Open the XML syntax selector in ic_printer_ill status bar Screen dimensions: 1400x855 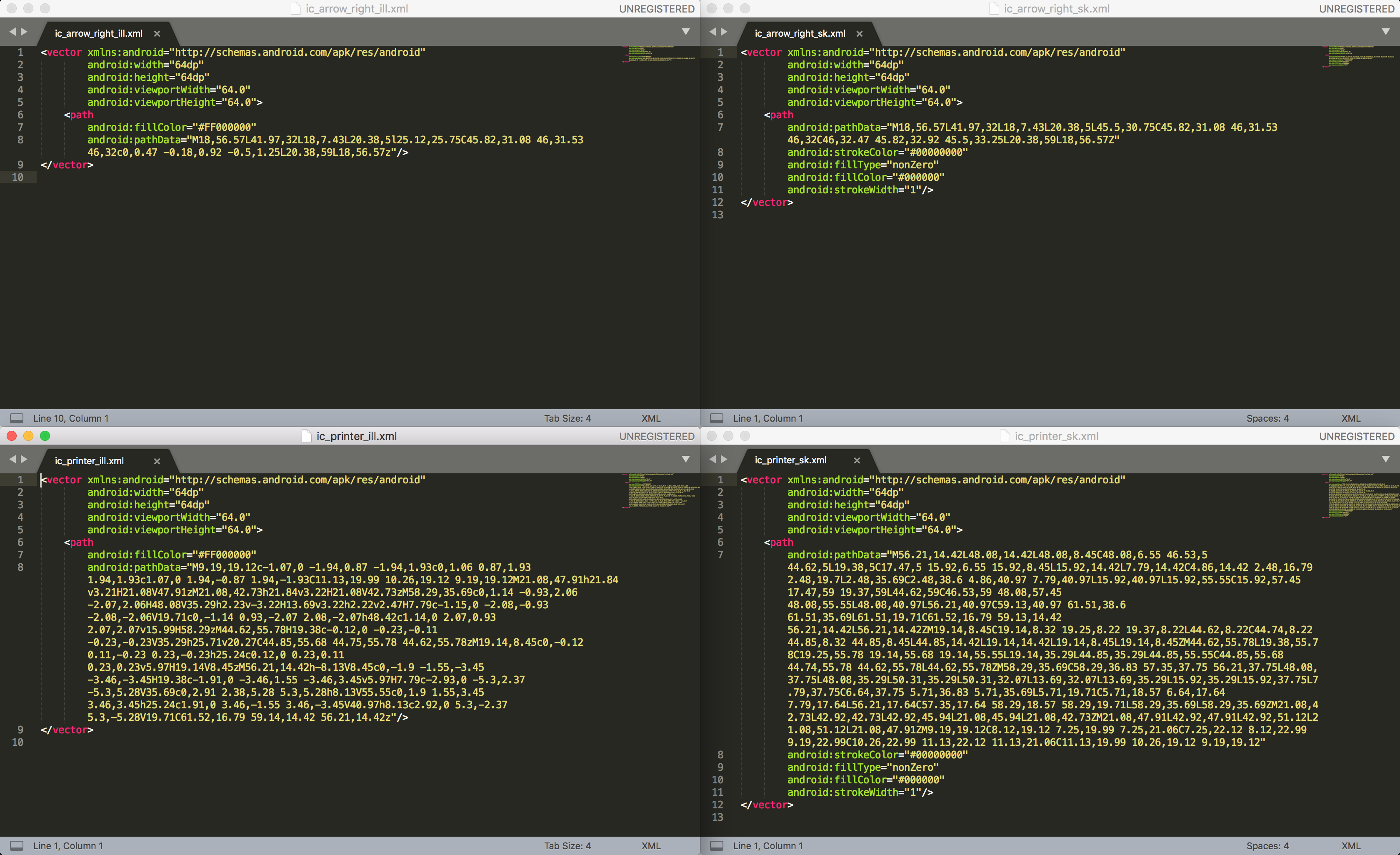pyautogui.click(x=650, y=845)
